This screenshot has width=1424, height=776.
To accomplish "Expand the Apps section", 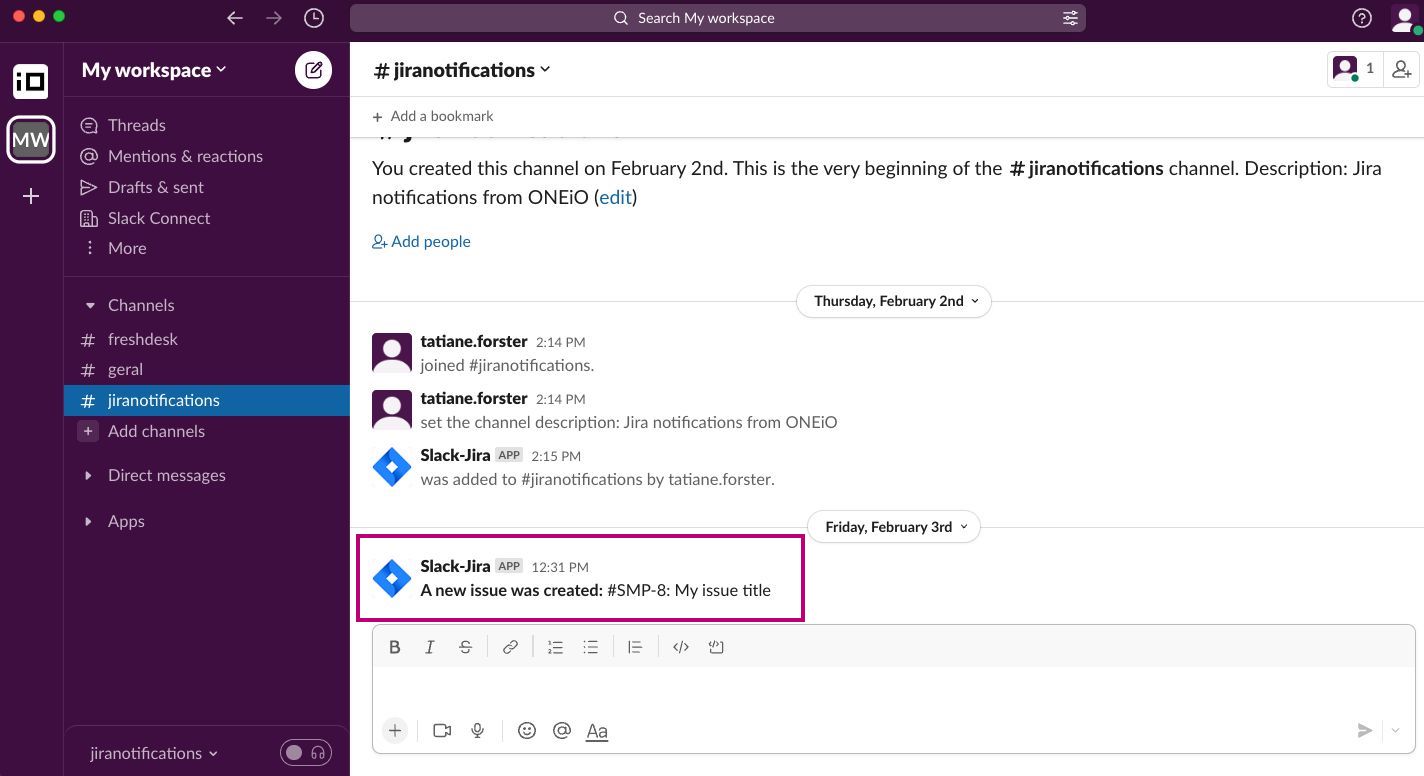I will (x=89, y=522).
